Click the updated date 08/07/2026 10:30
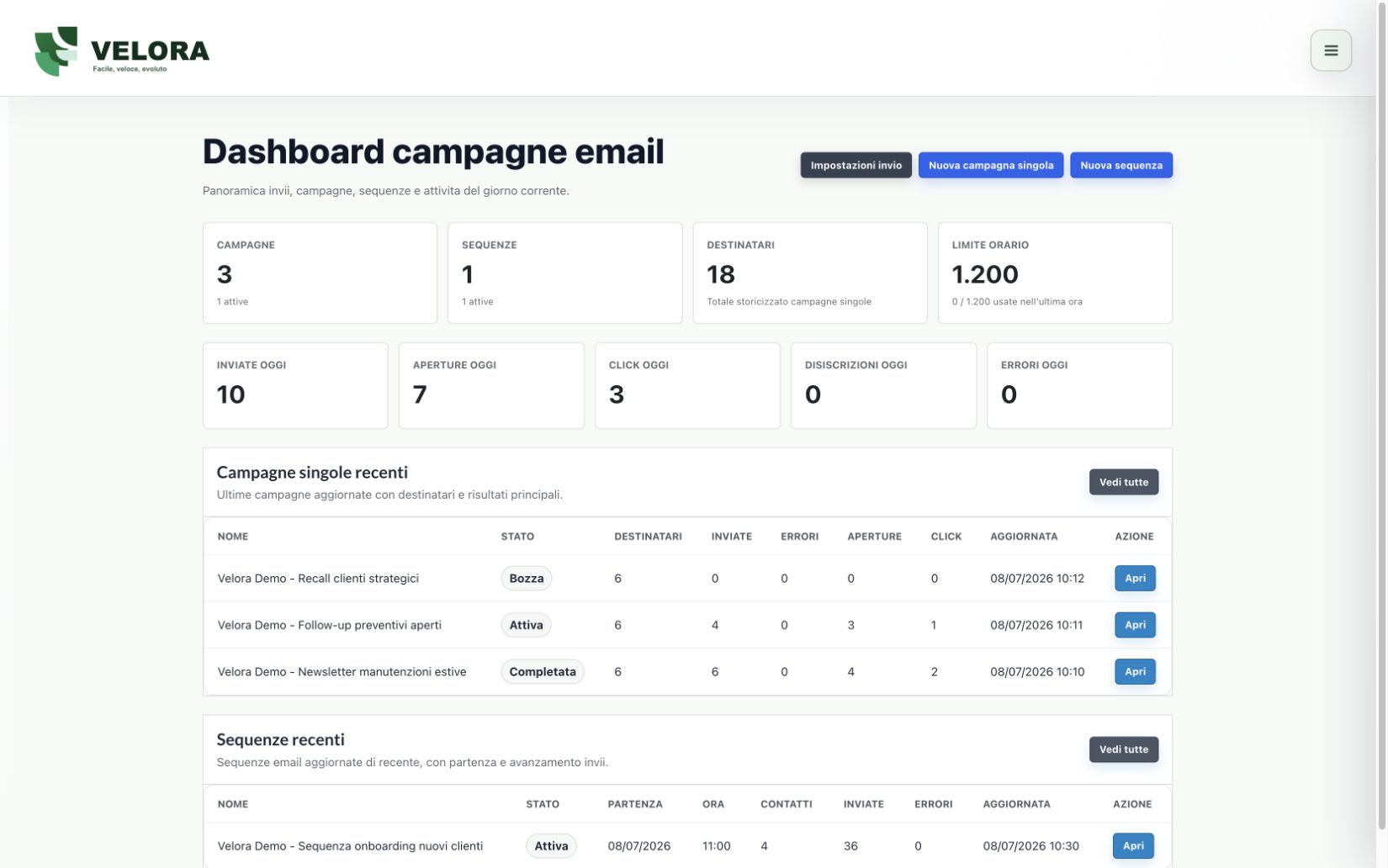 coord(1030,845)
